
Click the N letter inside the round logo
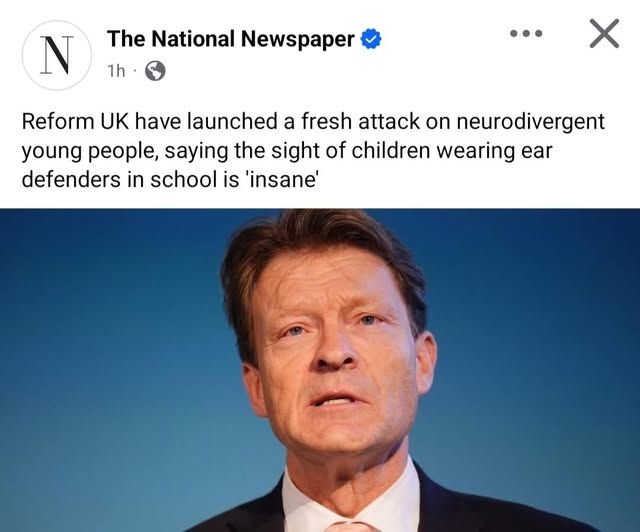(57, 56)
